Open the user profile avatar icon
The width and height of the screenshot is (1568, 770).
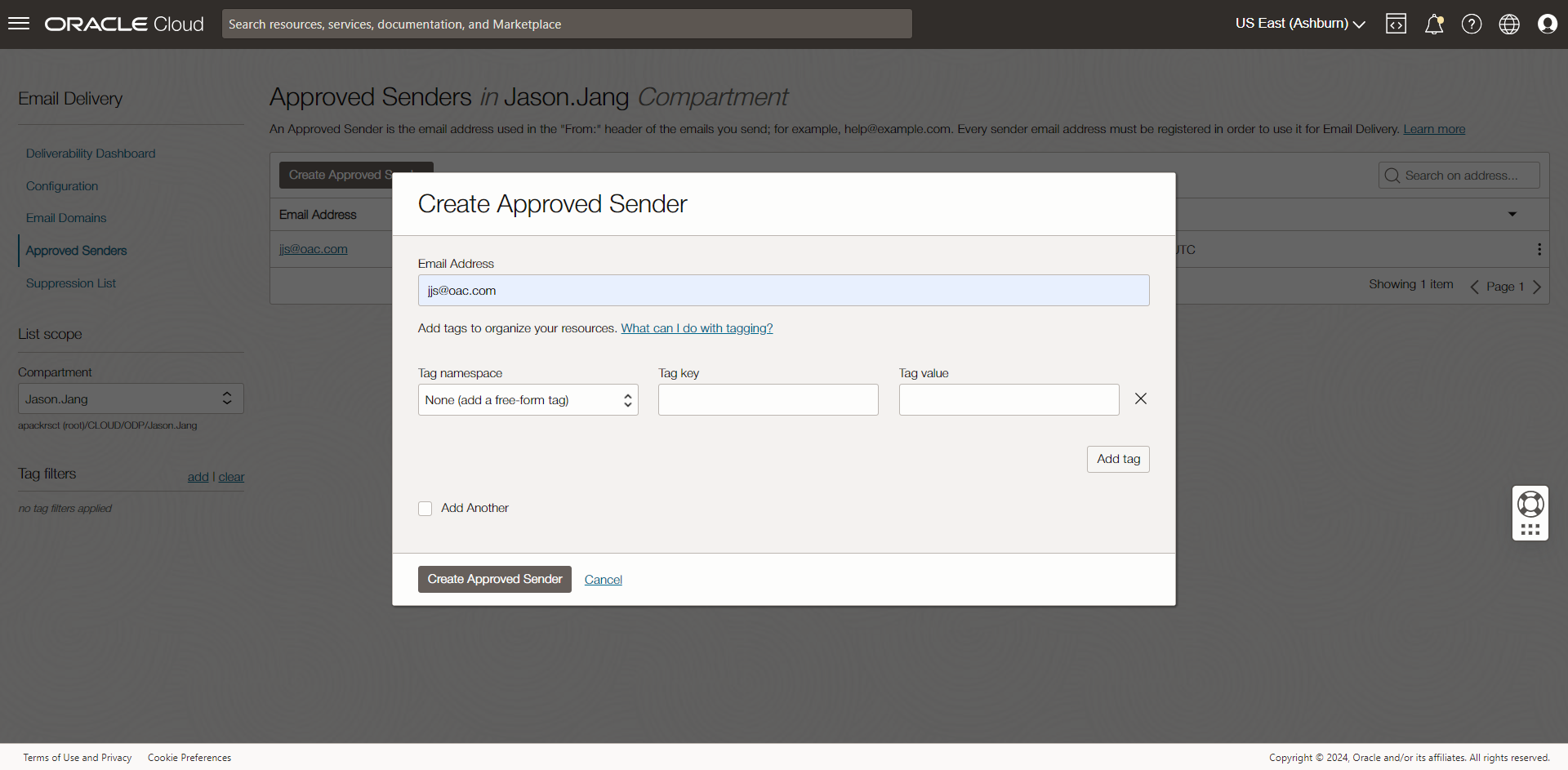point(1547,24)
